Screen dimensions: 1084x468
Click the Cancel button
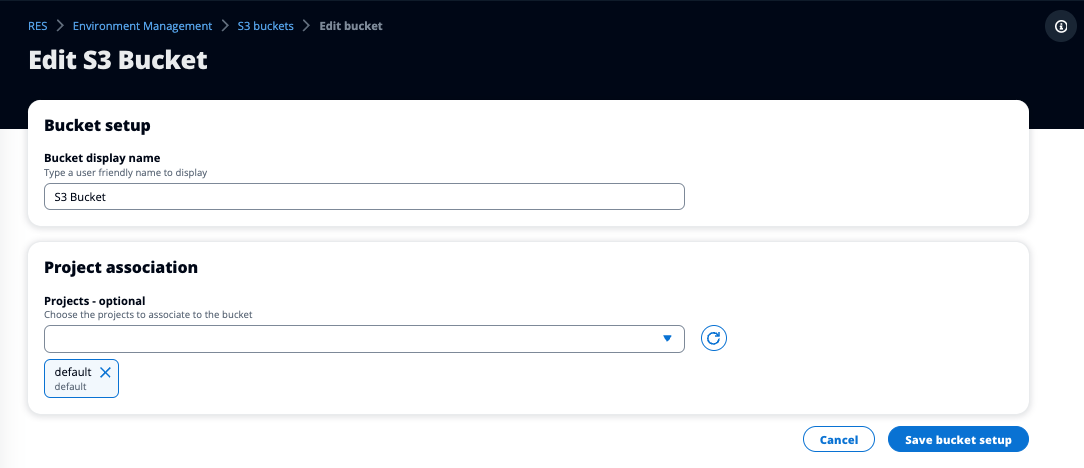click(x=838, y=439)
